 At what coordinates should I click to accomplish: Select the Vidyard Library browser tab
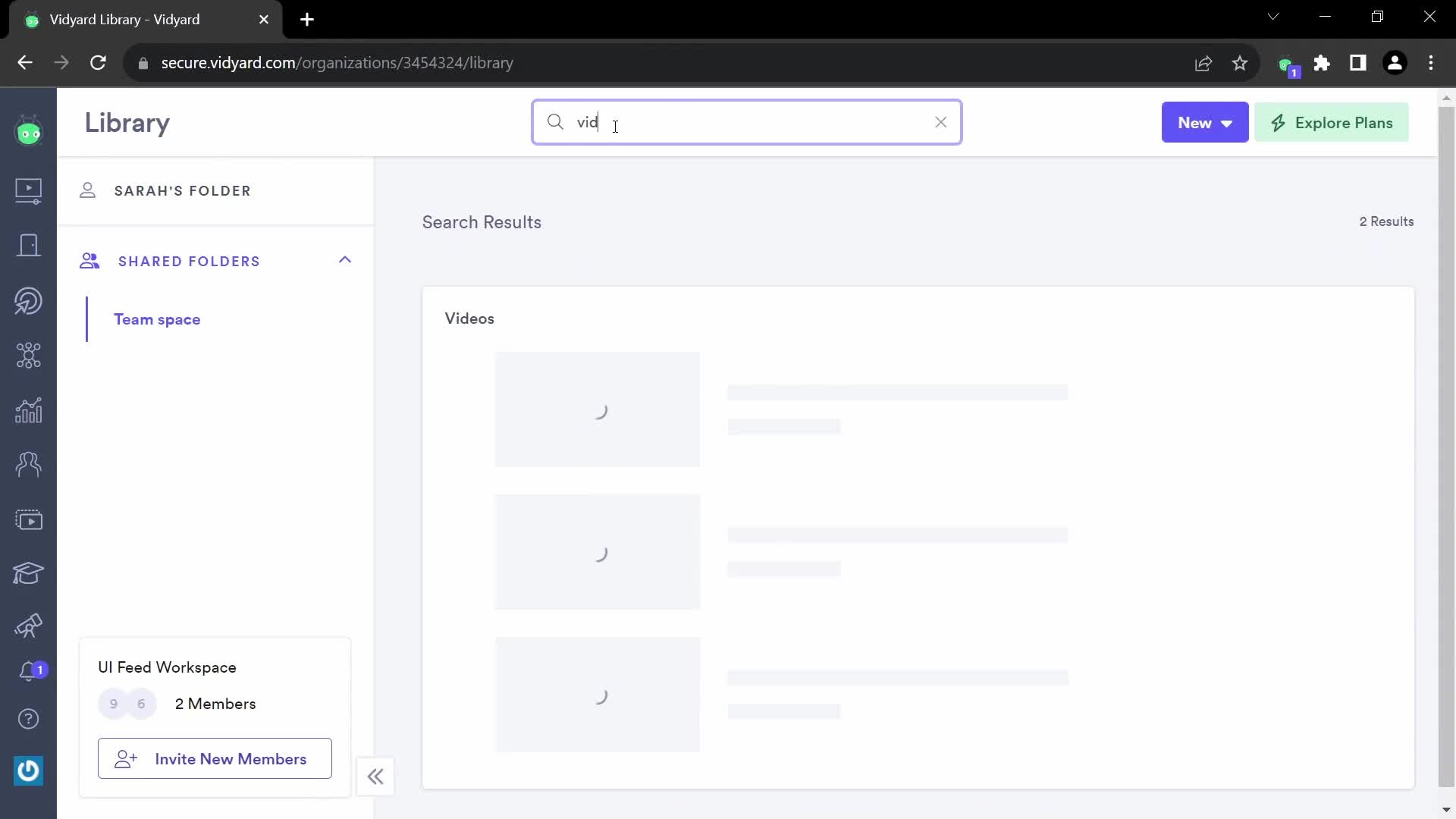144,20
